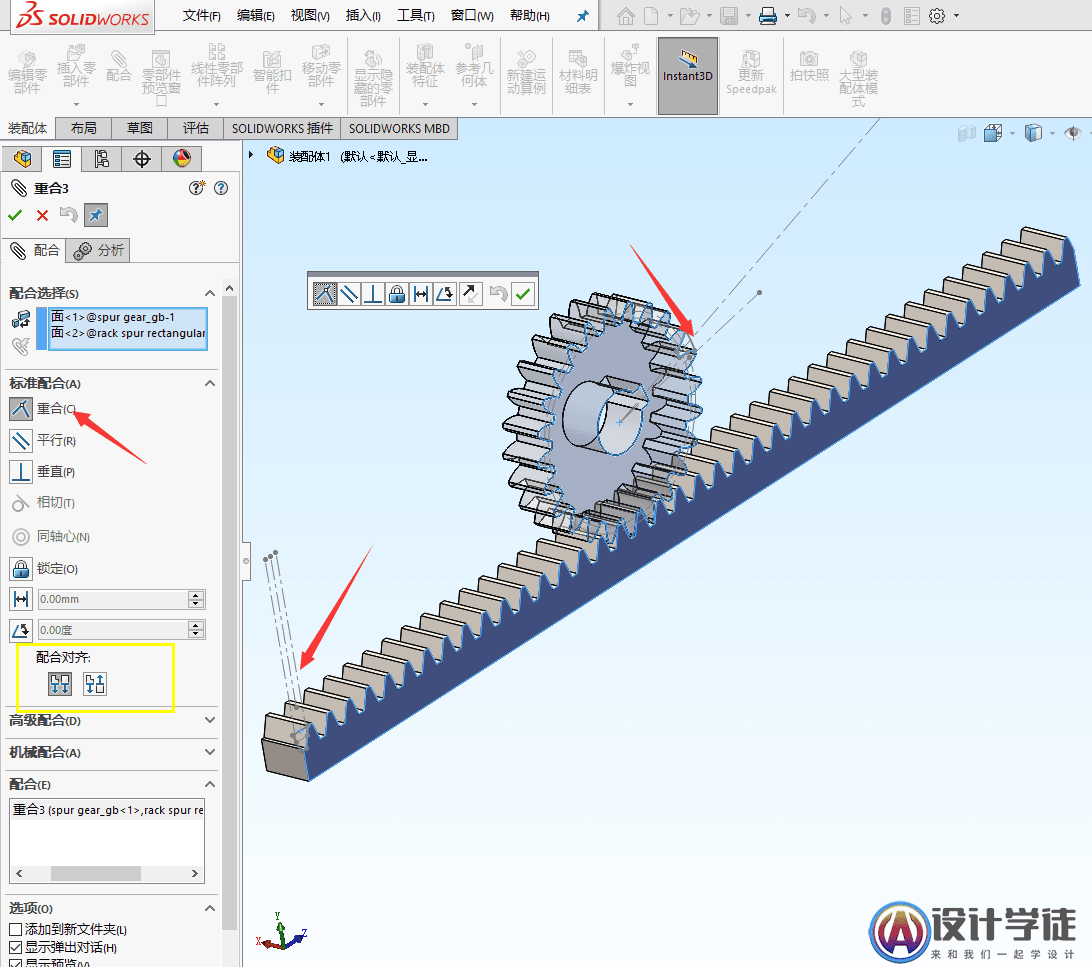
Task: Increase distance value with spinner up arrow
Action: [196, 595]
